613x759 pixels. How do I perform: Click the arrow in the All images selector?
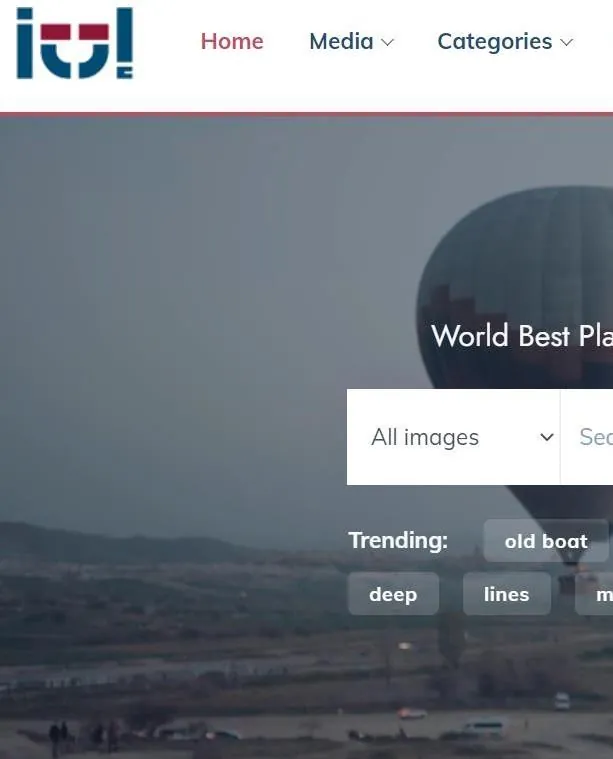pos(547,437)
